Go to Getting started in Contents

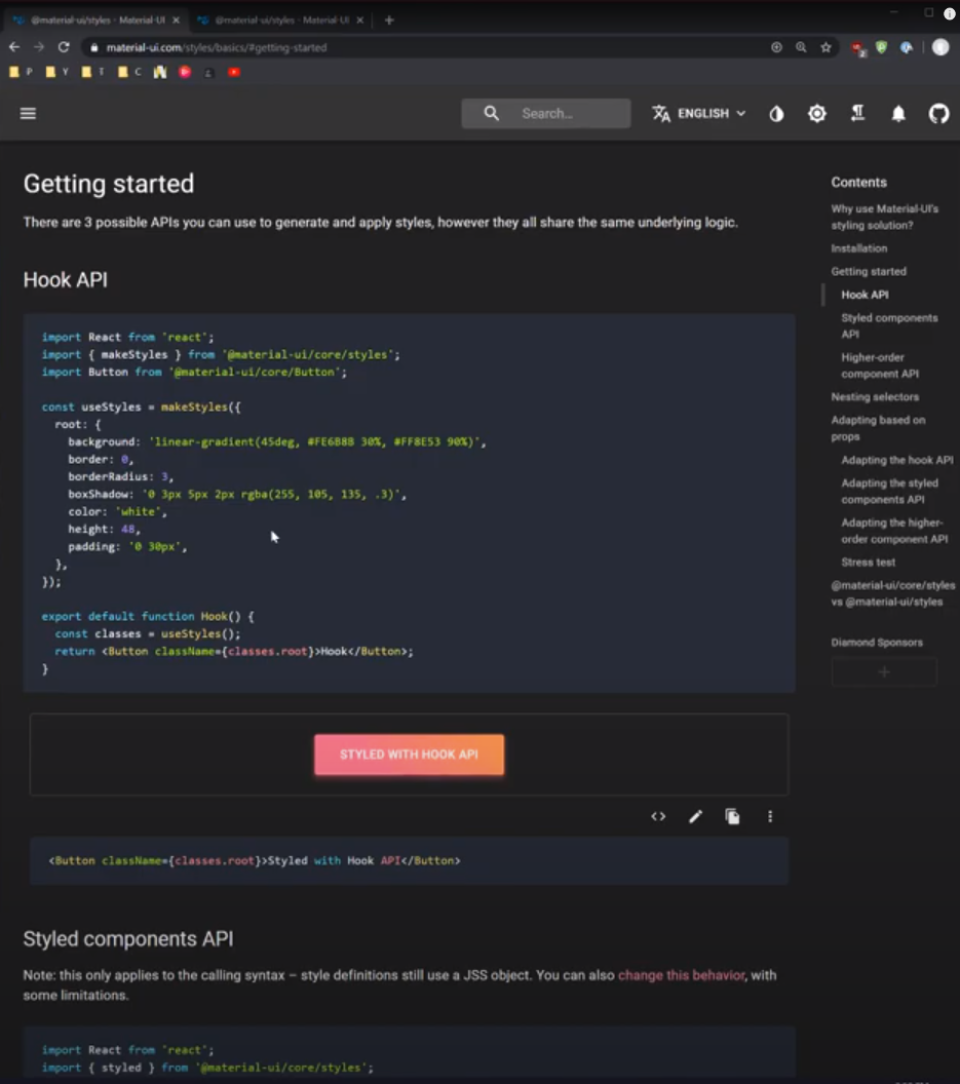tap(869, 271)
